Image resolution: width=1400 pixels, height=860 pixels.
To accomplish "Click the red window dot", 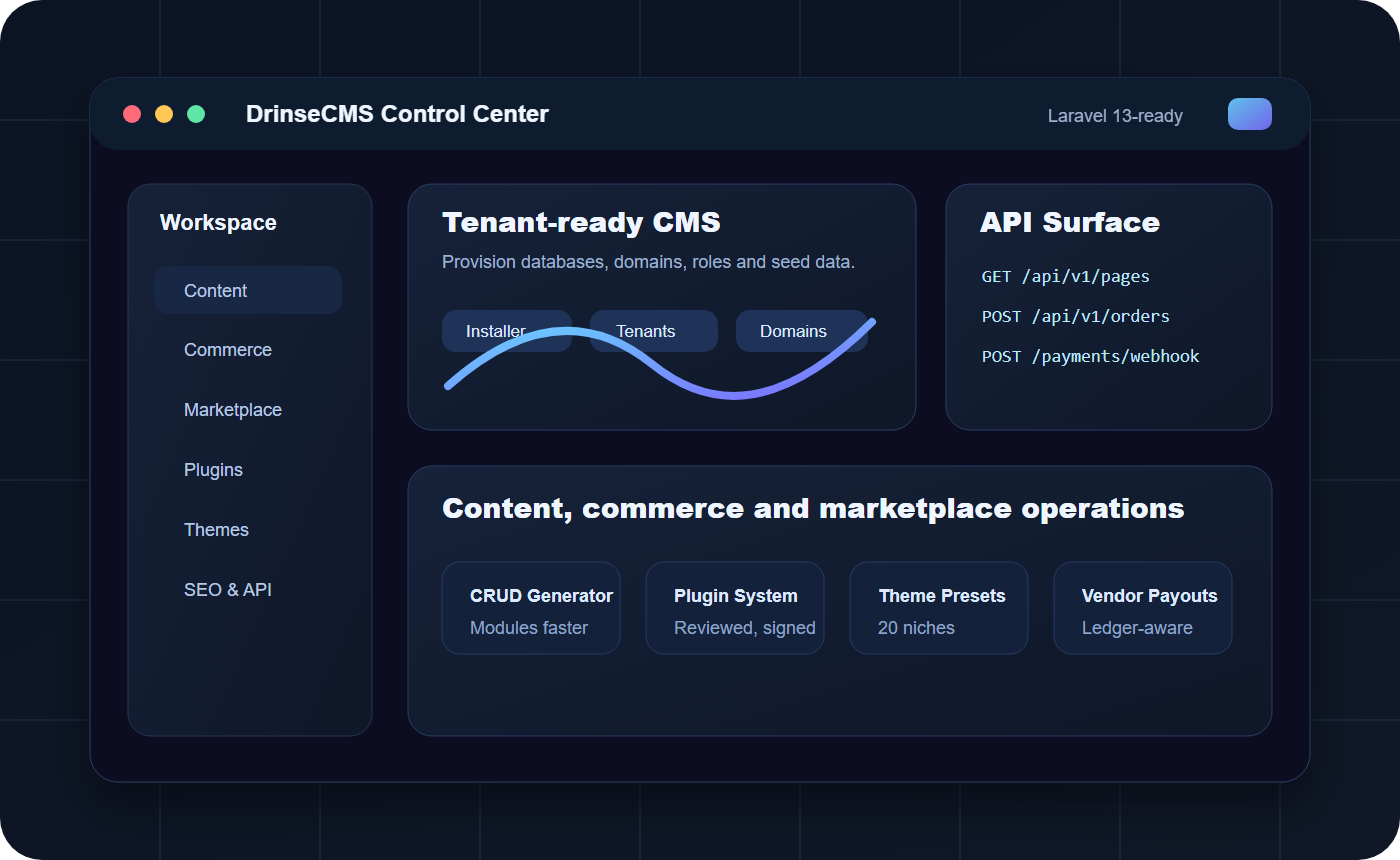I will click(x=132, y=114).
